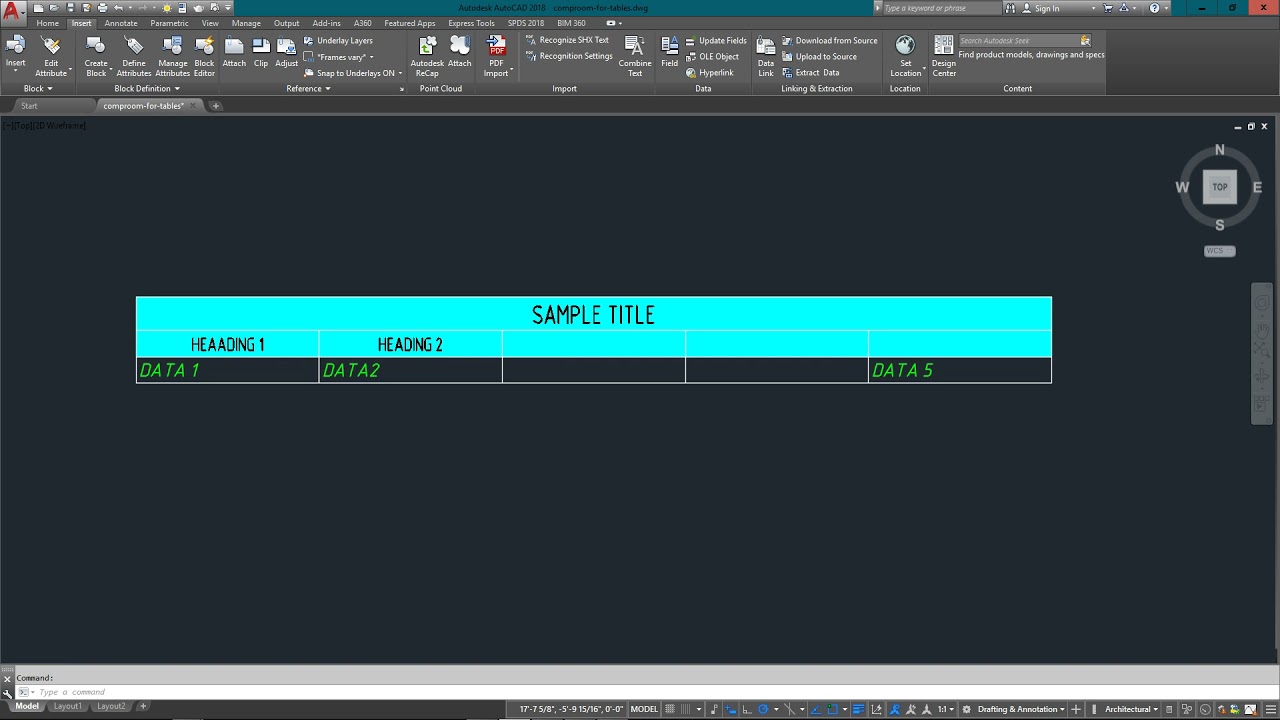Select the DATA 5 table cell
1280x720 pixels.
(x=960, y=370)
